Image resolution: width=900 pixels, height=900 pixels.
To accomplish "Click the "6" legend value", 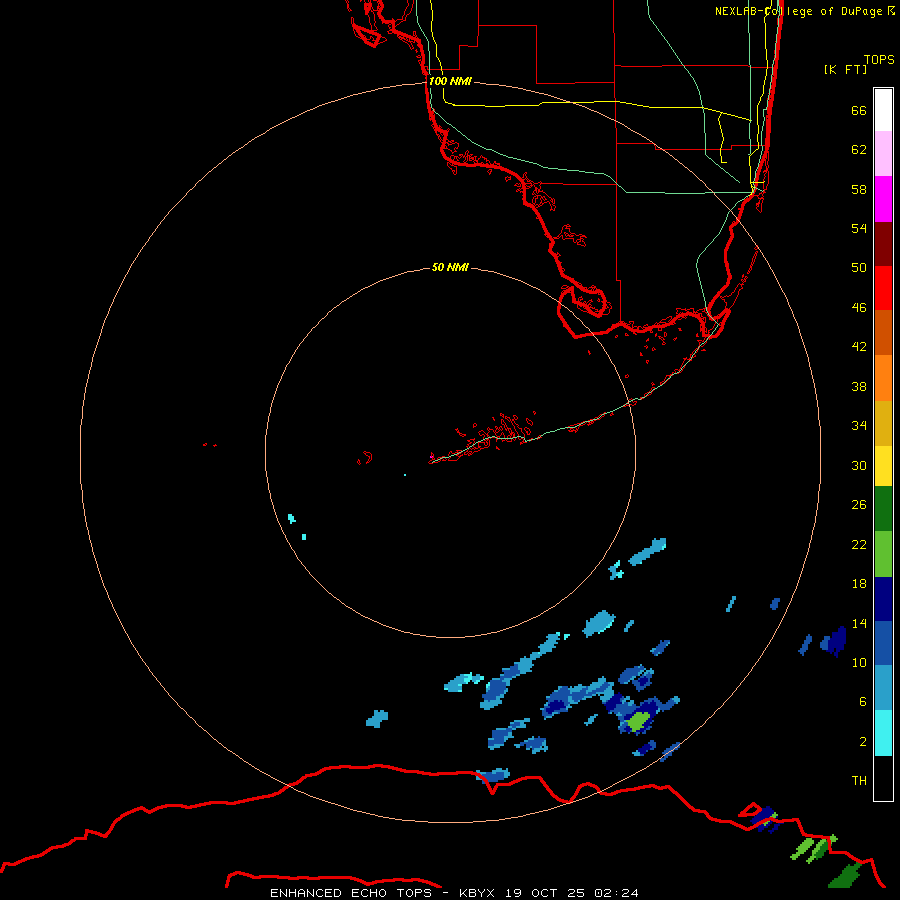I will point(862,701).
